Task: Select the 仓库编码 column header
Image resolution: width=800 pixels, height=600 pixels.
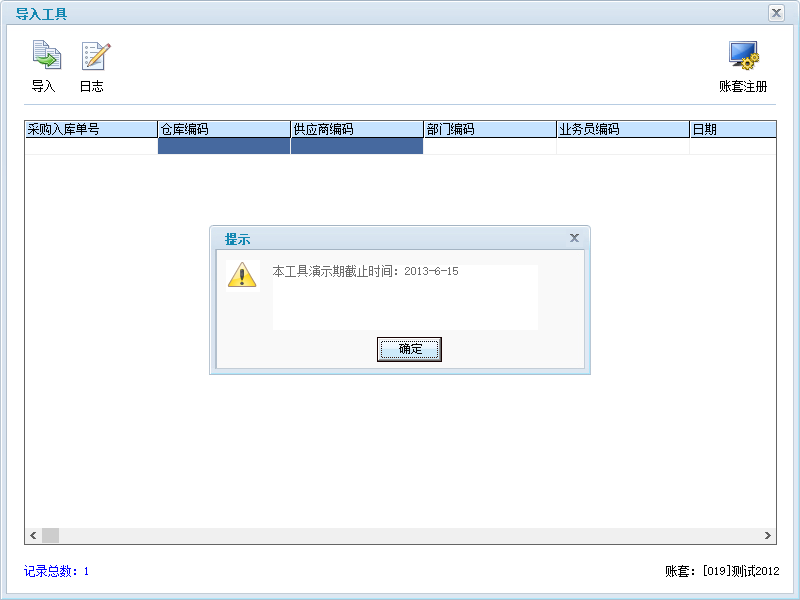Action: [x=224, y=129]
